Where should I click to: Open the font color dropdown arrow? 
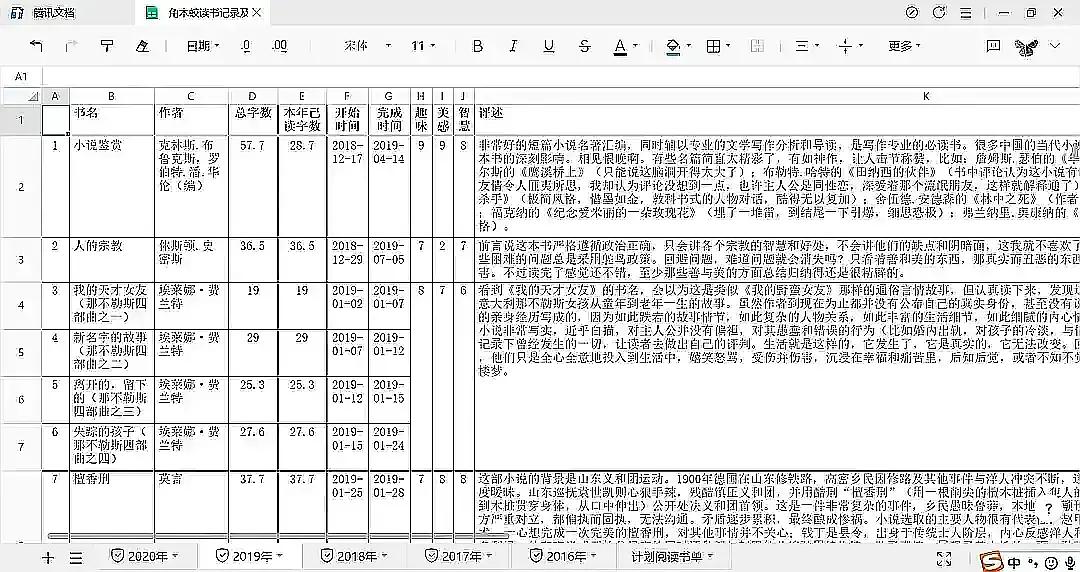pos(634,46)
